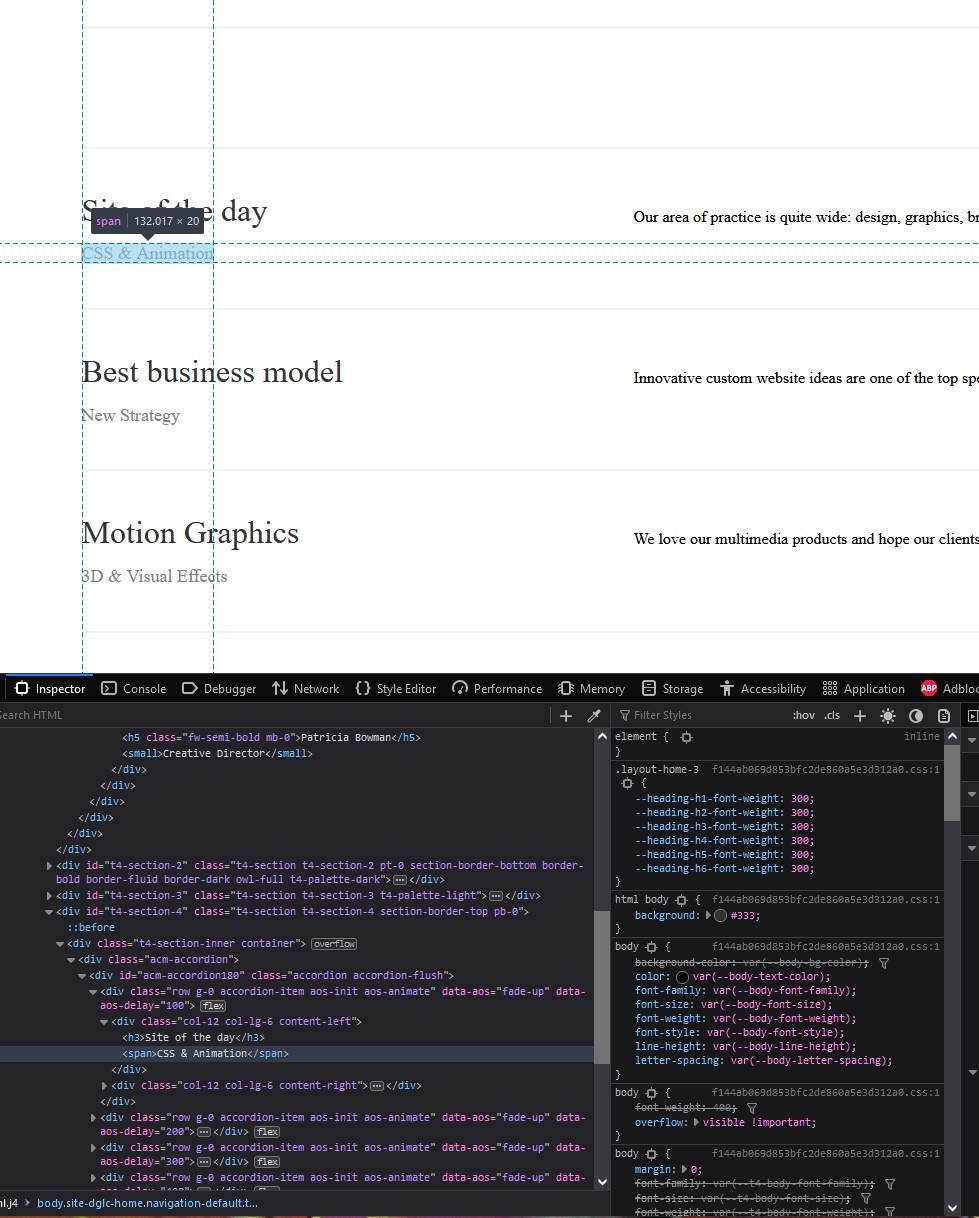979x1218 pixels.
Task: Expand the margin shorthand property arrow
Action: pyautogui.click(x=684, y=1169)
